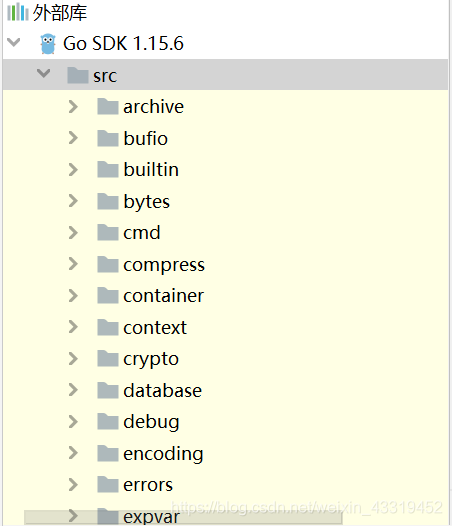
Task: Expand the debug folder chevron
Action: point(73,422)
